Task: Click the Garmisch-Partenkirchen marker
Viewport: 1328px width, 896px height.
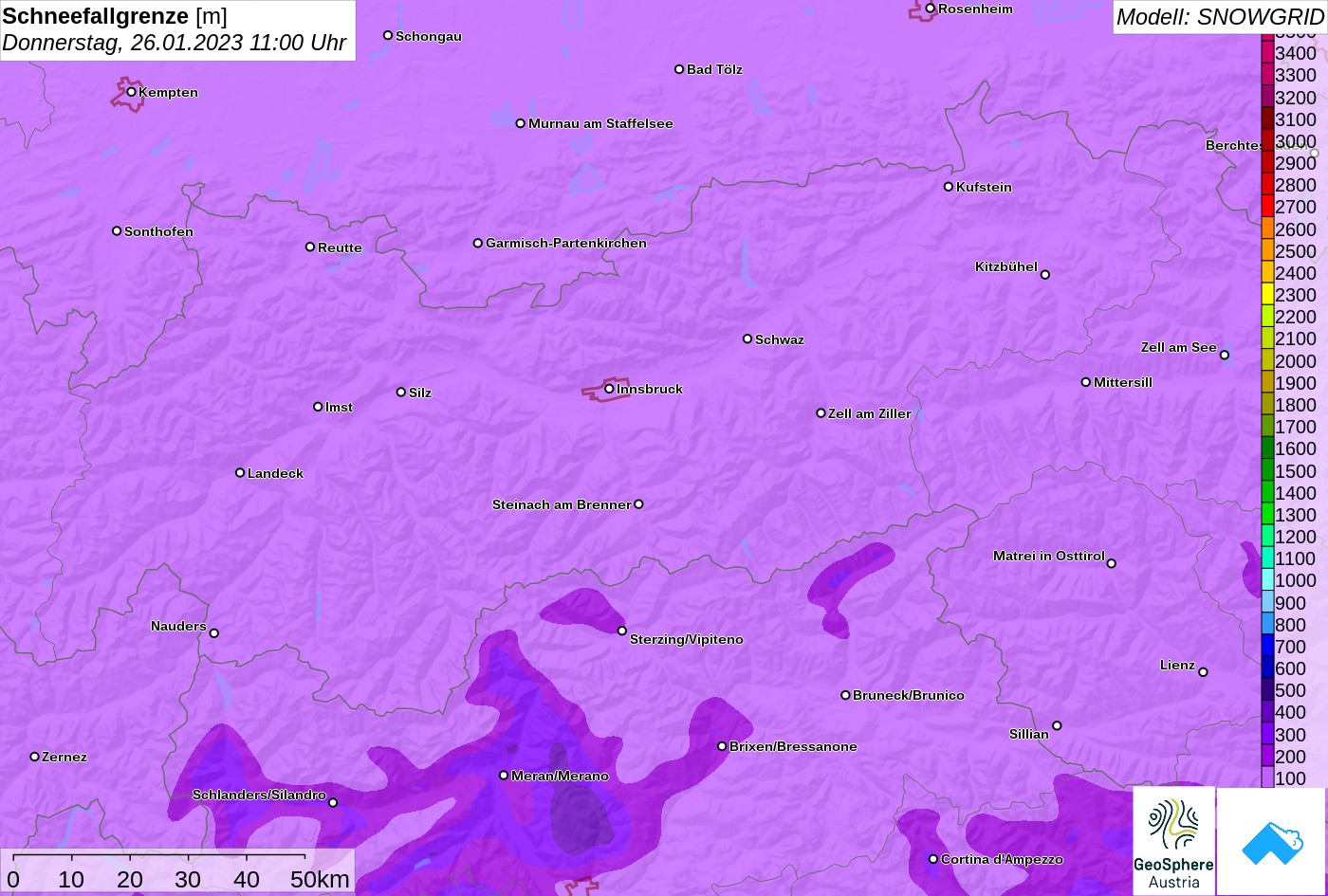Action: coord(478,244)
